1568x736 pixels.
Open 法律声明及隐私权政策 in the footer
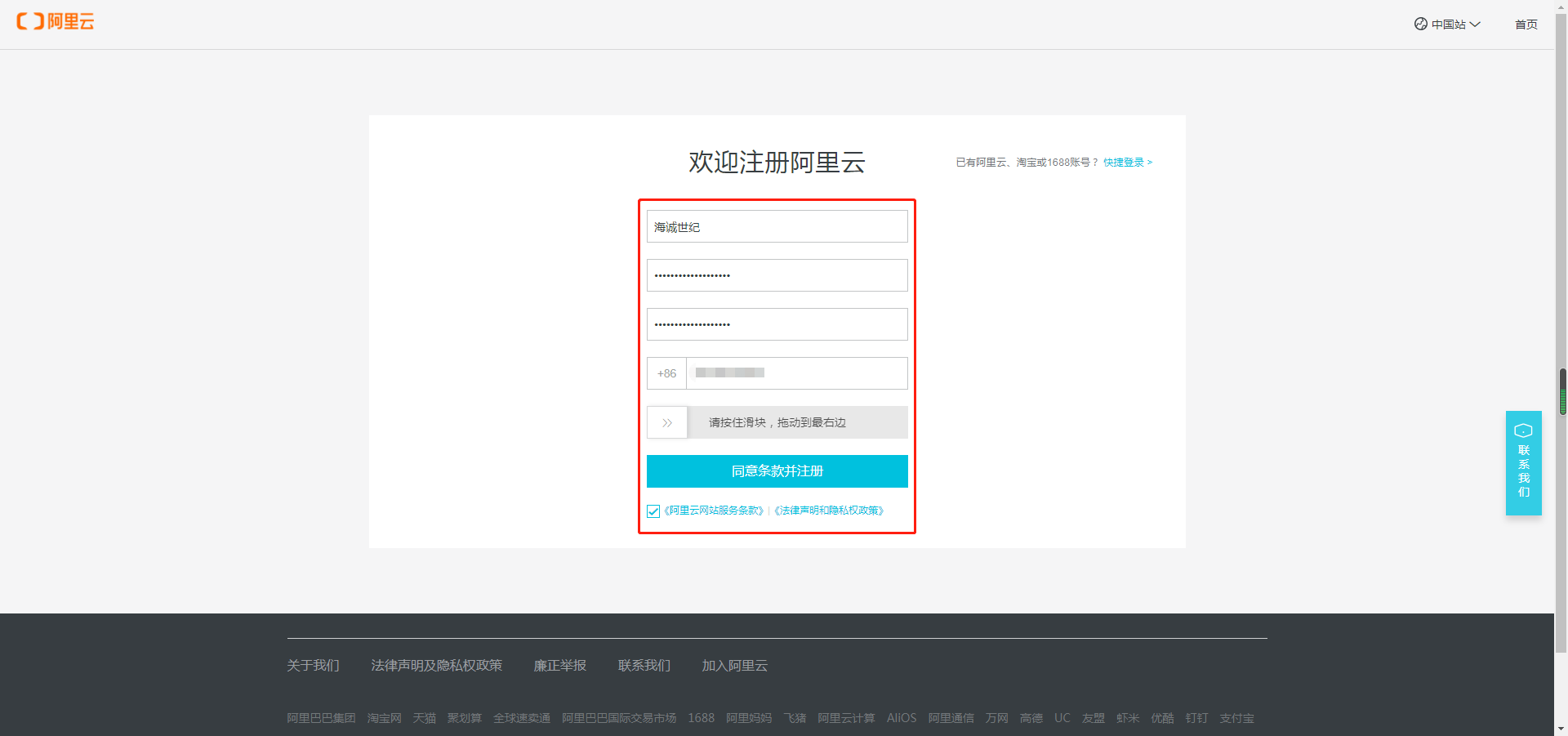tap(436, 666)
